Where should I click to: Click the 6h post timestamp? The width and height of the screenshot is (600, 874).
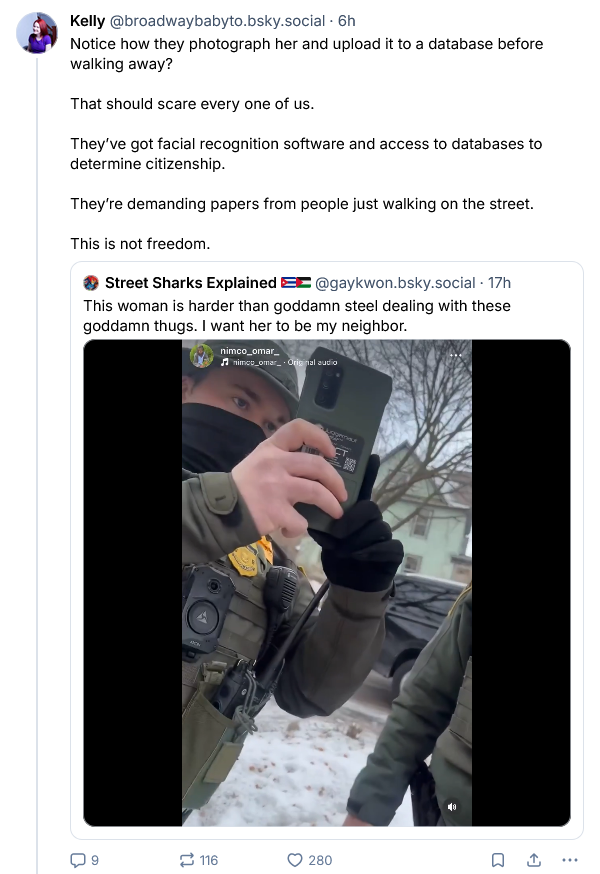(x=346, y=20)
